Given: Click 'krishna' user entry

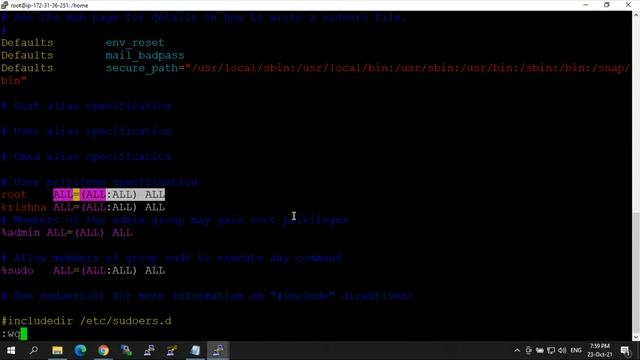Looking at the screenshot, I should pos(24,207).
